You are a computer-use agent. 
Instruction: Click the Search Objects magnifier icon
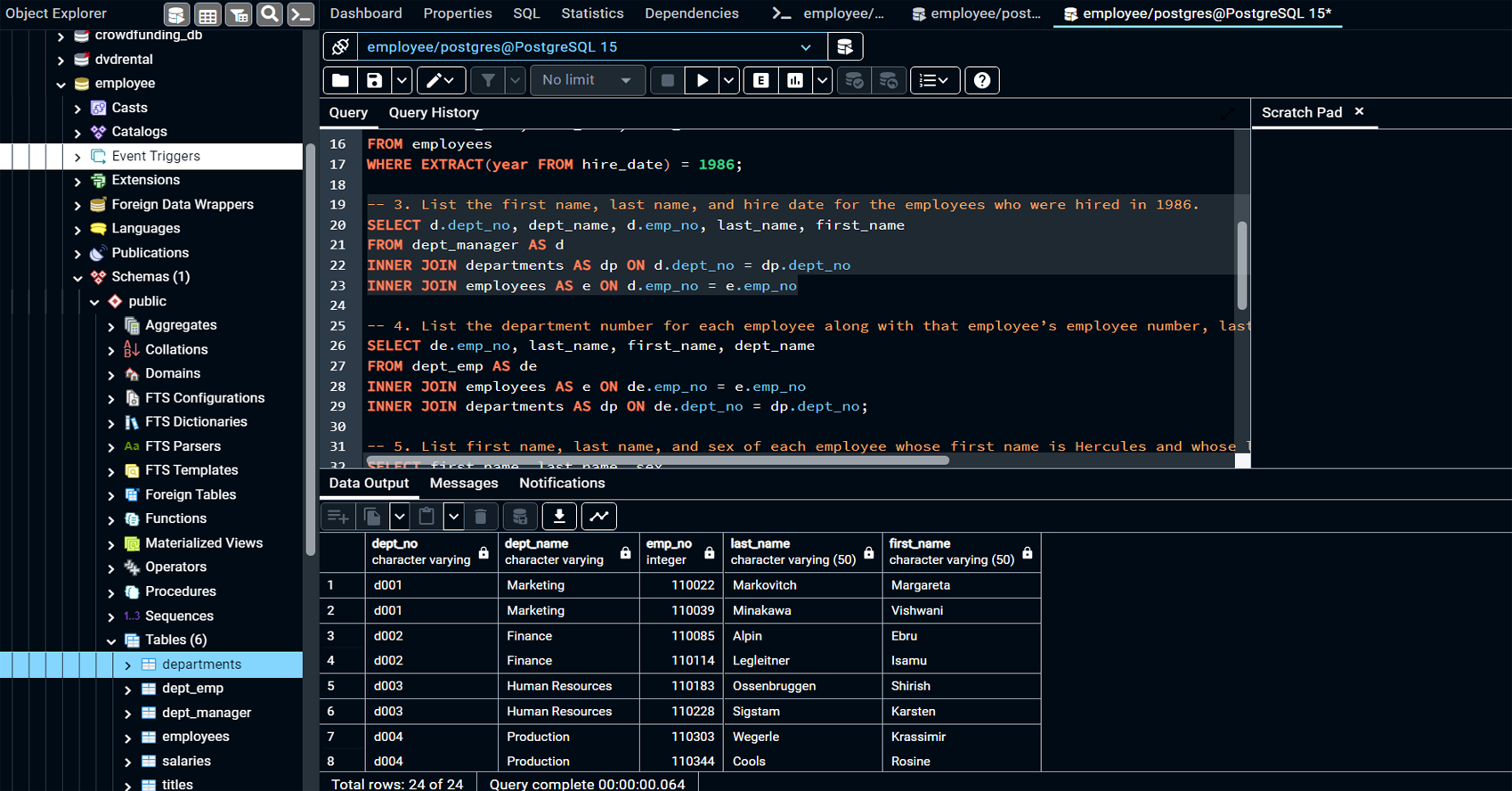(269, 13)
